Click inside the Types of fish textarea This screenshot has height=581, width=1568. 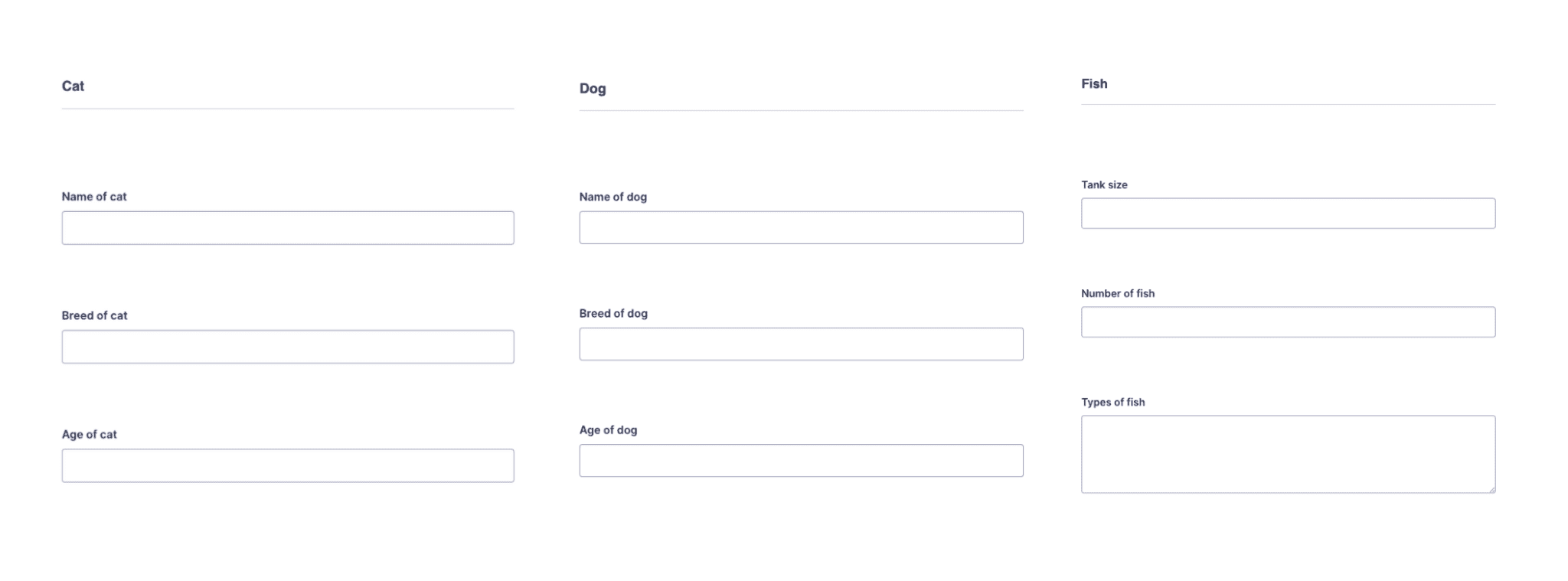coord(1288,454)
